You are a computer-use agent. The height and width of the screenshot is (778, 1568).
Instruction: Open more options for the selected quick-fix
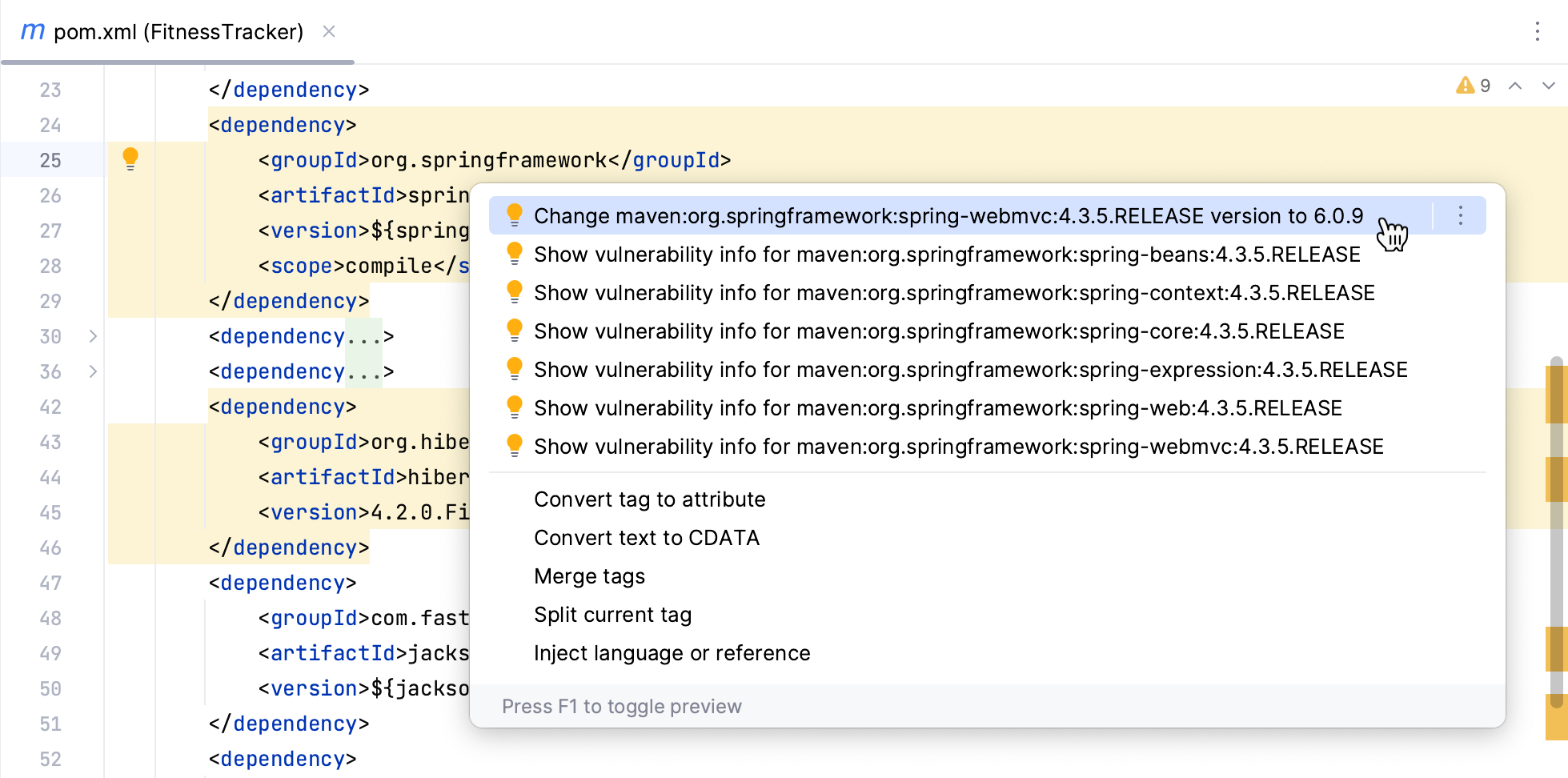point(1460,216)
